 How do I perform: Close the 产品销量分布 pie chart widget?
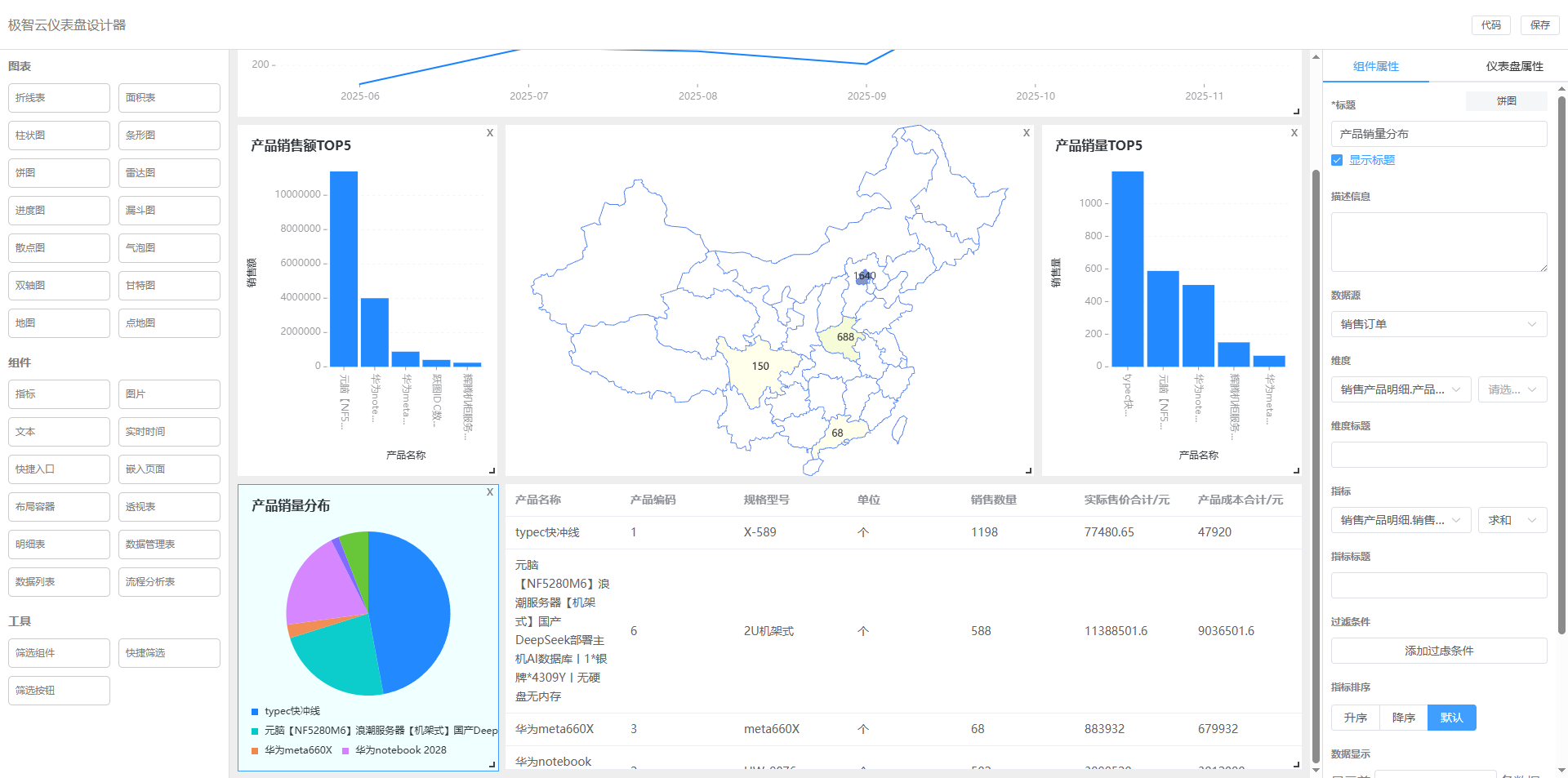[490, 492]
